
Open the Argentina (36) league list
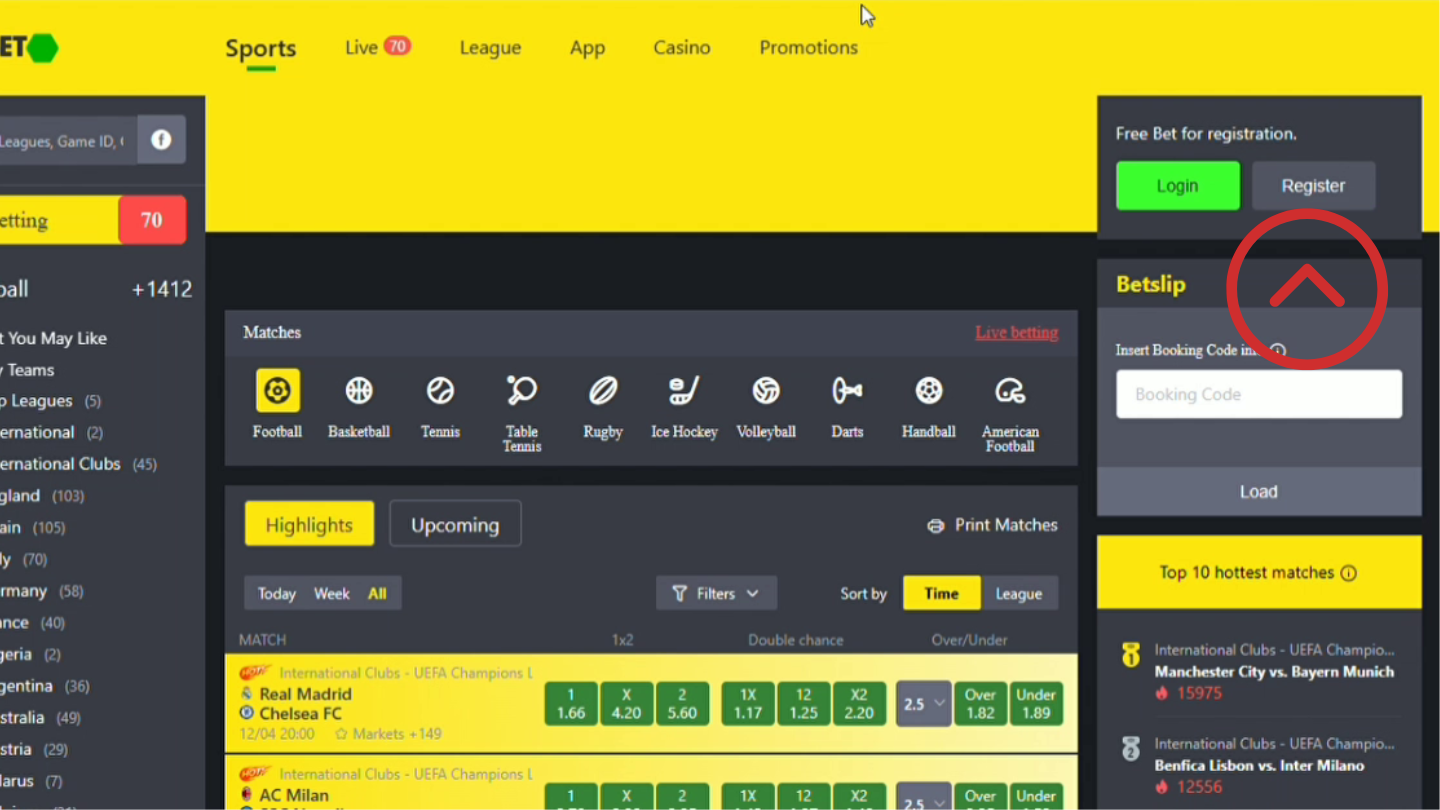coord(45,686)
